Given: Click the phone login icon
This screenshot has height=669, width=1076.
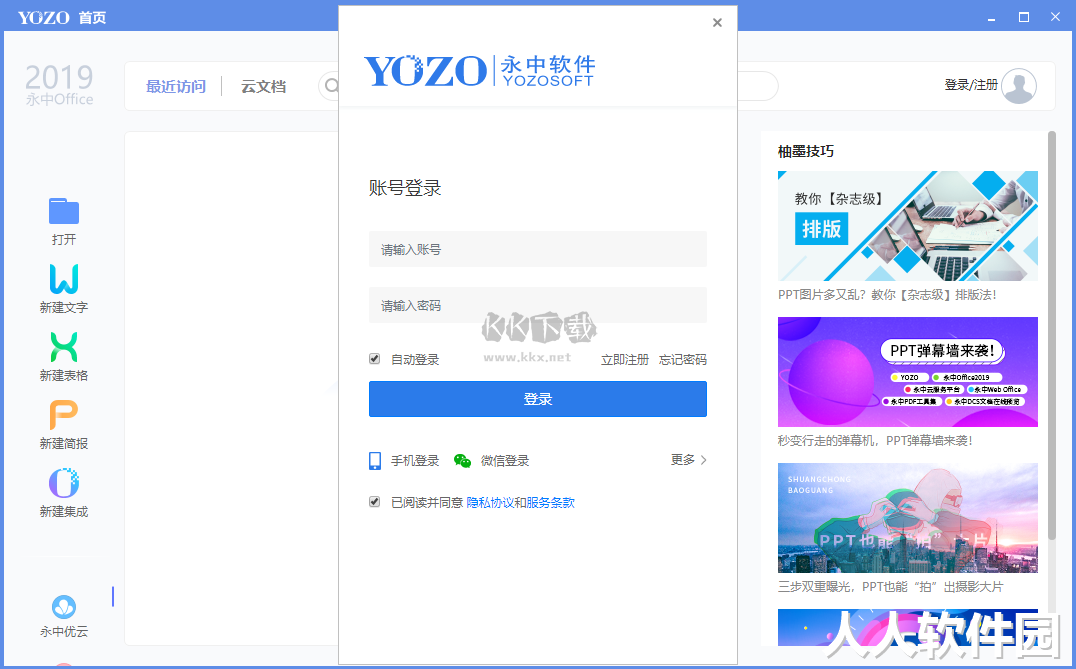Looking at the screenshot, I should pyautogui.click(x=375, y=460).
